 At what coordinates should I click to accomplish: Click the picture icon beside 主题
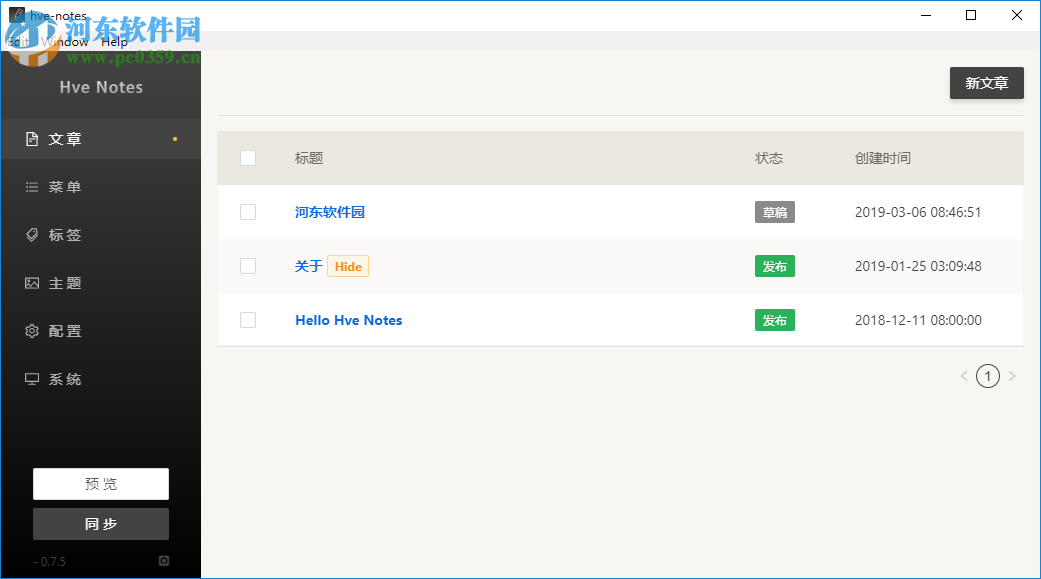click(32, 283)
